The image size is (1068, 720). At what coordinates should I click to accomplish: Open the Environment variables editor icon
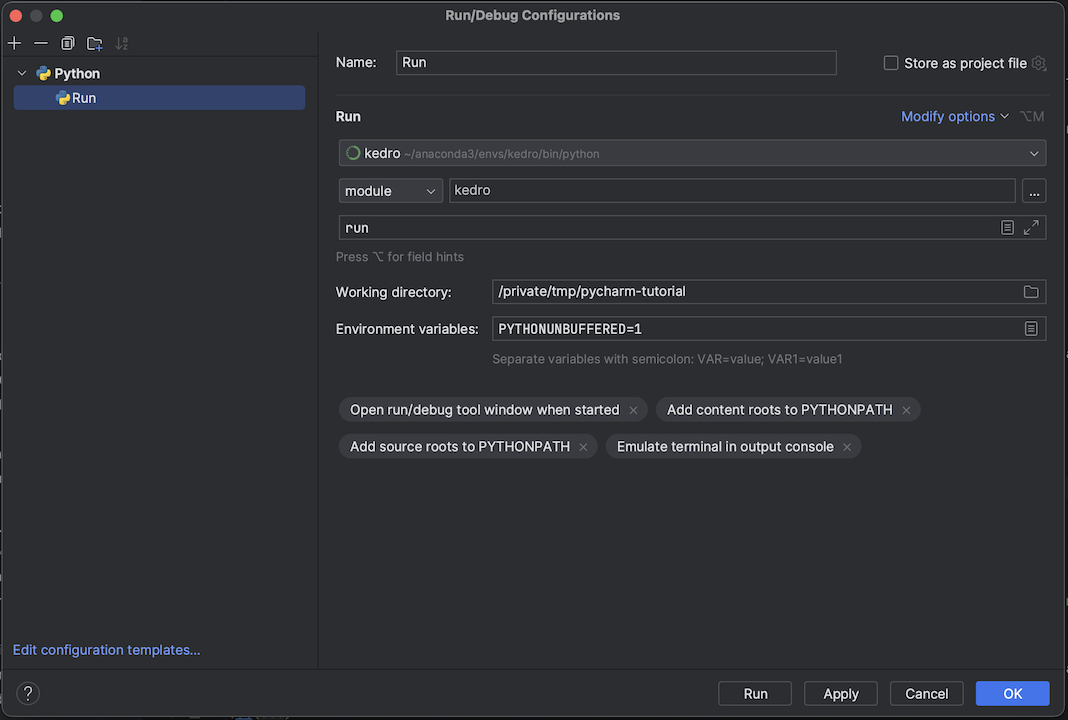tap(1030, 329)
